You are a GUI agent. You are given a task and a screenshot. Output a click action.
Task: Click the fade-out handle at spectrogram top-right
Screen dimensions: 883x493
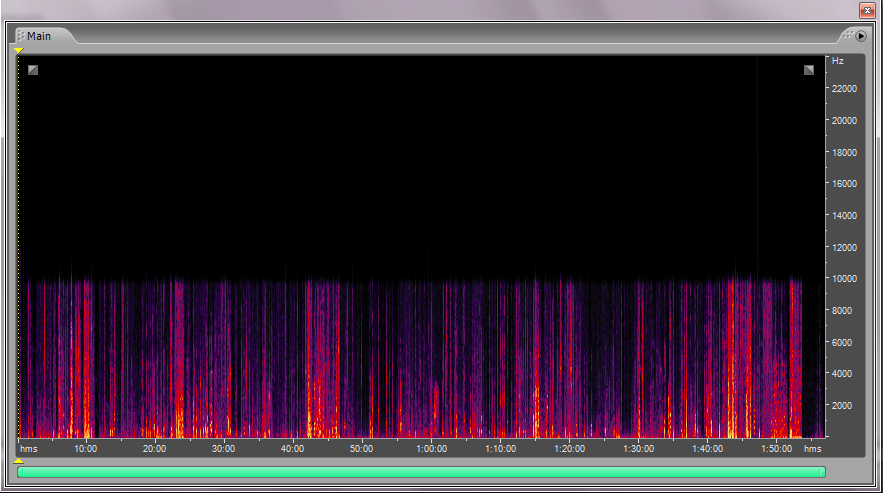point(809,70)
